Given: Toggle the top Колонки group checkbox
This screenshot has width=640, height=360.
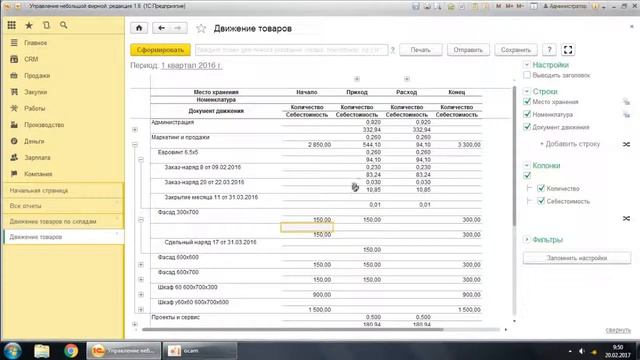Looking at the screenshot, I should (527, 176).
